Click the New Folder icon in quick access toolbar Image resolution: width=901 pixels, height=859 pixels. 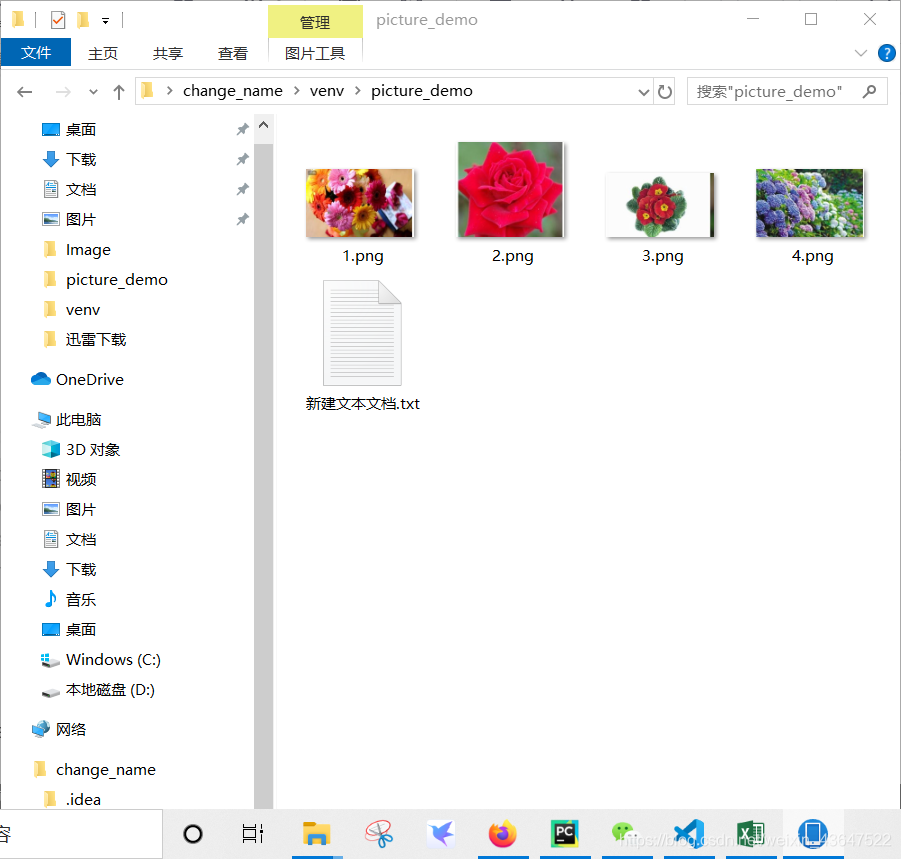[x=83, y=21]
